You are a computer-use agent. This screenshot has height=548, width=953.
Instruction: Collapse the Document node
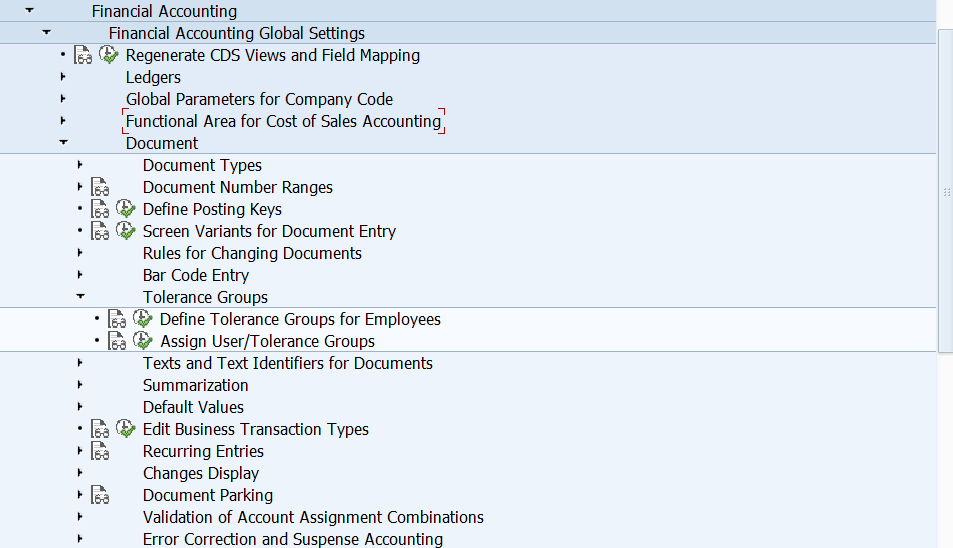point(63,142)
